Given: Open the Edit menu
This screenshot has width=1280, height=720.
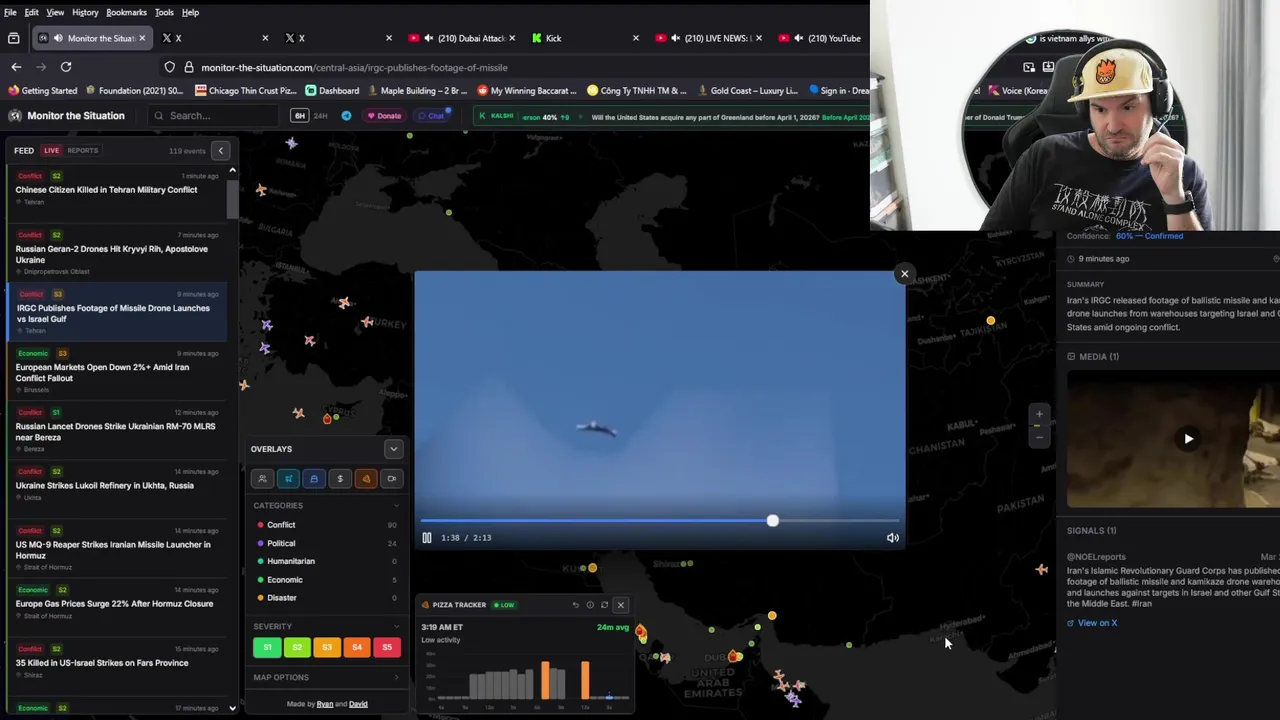Looking at the screenshot, I should 32,12.
